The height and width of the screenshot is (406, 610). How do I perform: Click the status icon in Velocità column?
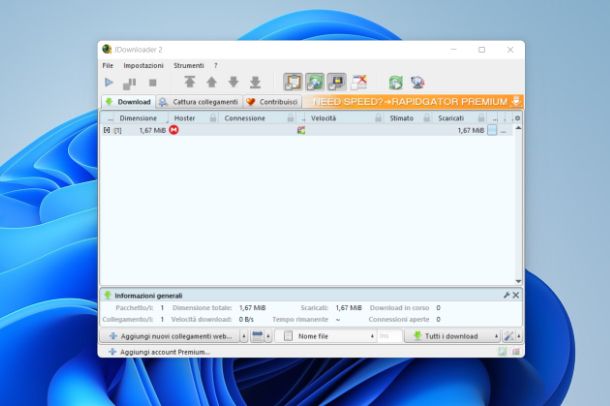coord(301,130)
